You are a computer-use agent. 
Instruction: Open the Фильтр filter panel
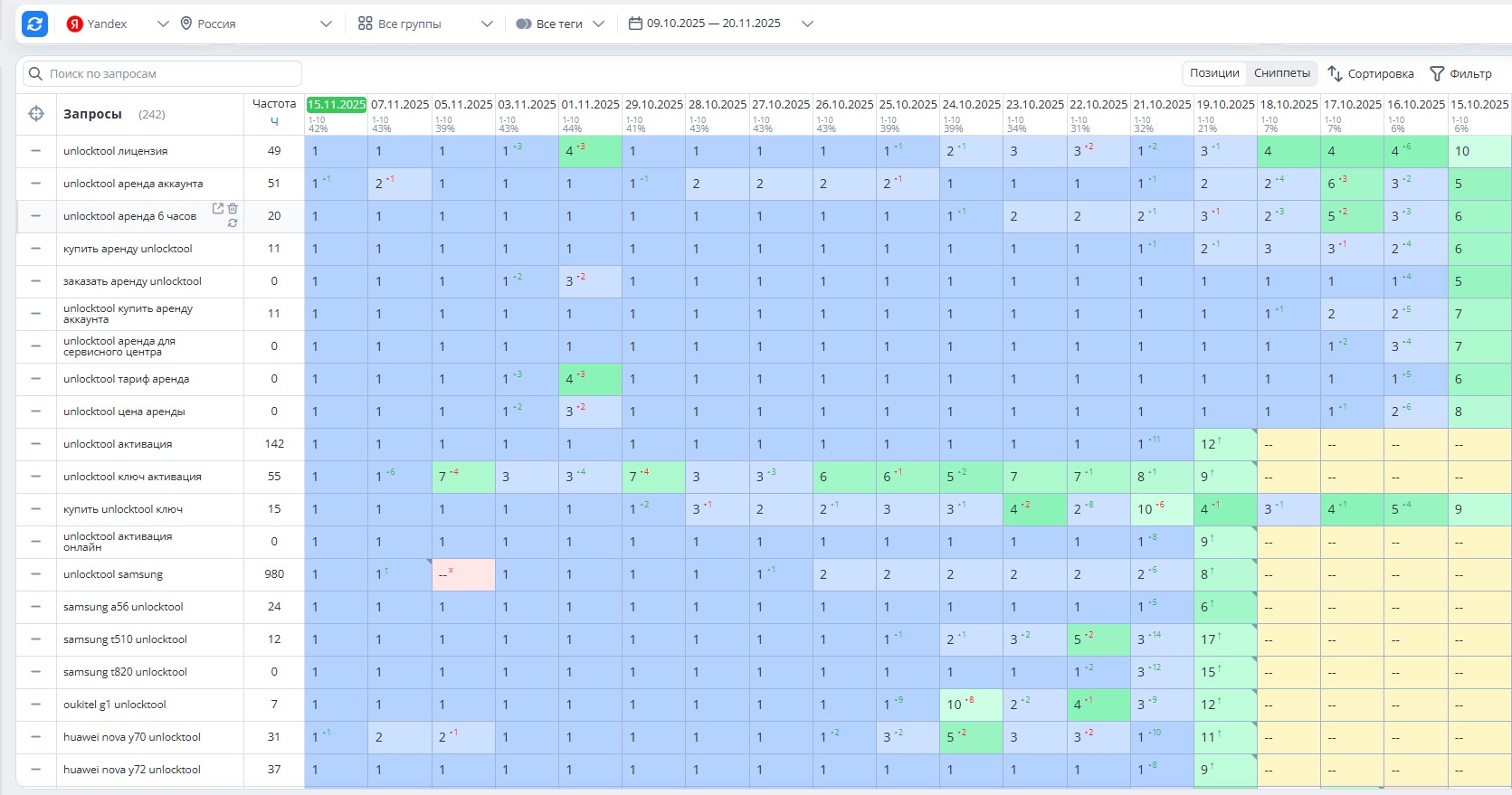(1460, 74)
